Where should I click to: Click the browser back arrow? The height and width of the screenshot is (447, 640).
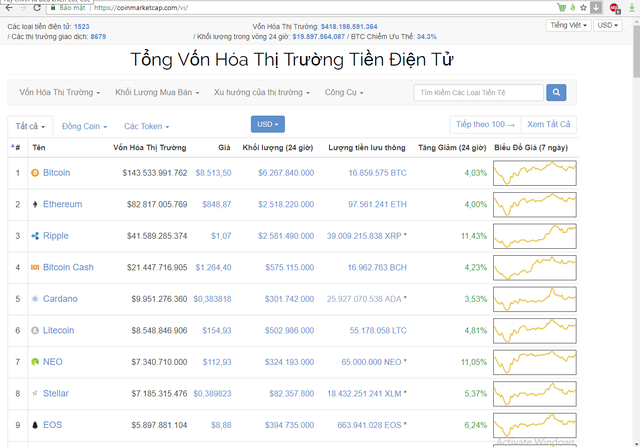(x=9, y=7)
